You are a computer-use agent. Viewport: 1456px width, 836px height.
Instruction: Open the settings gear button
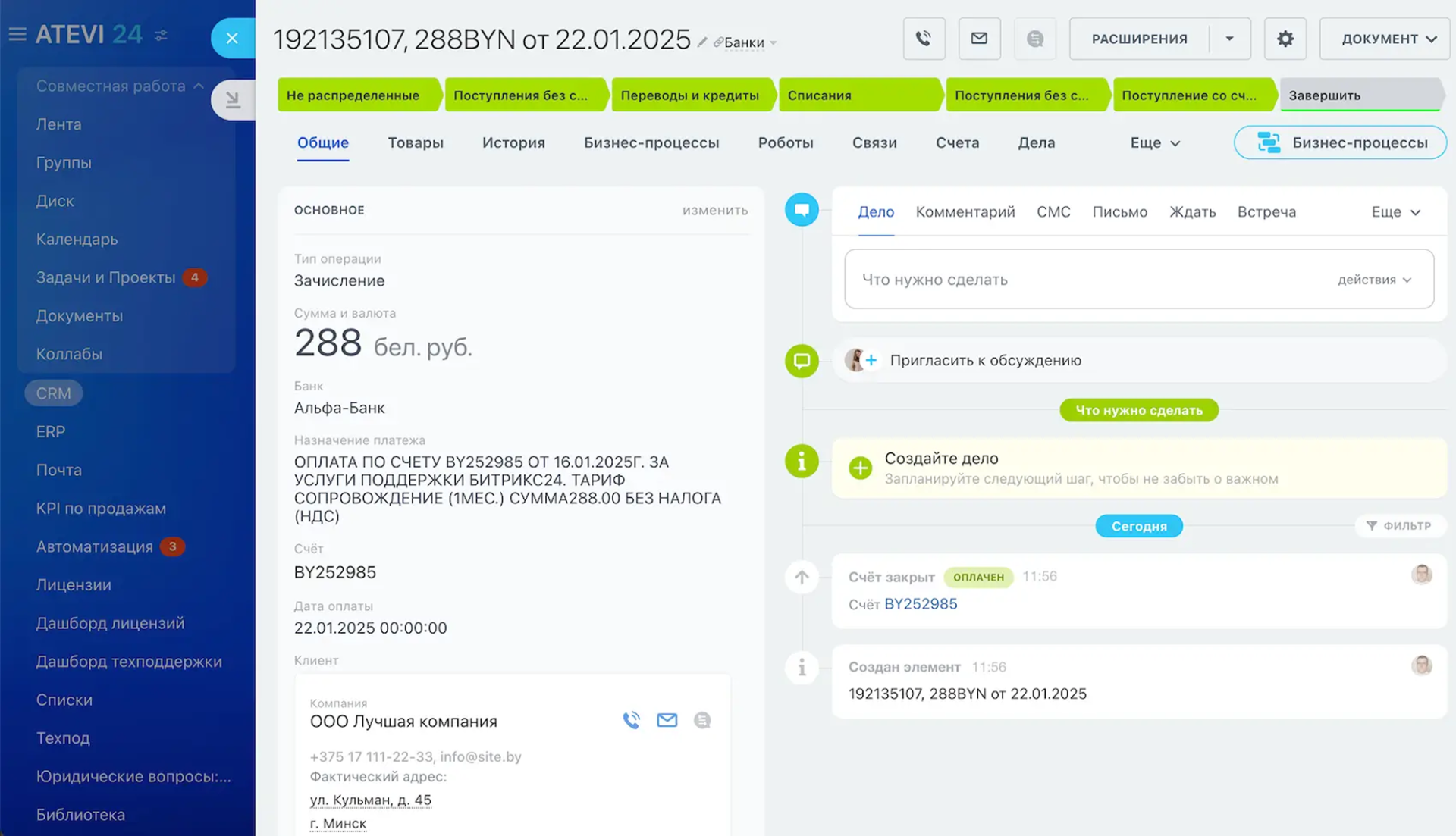1285,39
